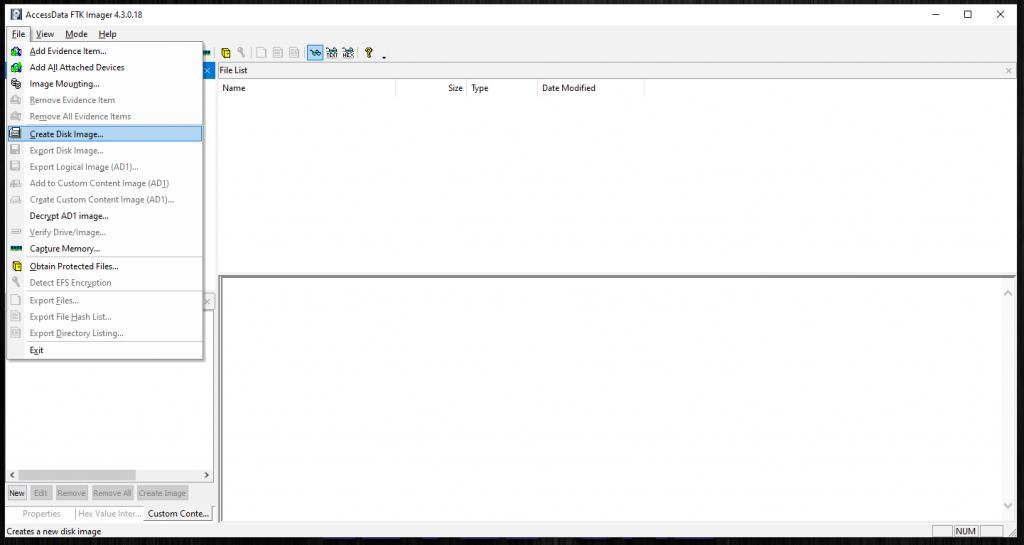Click Remove Evidence Item entry
Image resolution: width=1024 pixels, height=545 pixels.
pos(104,100)
